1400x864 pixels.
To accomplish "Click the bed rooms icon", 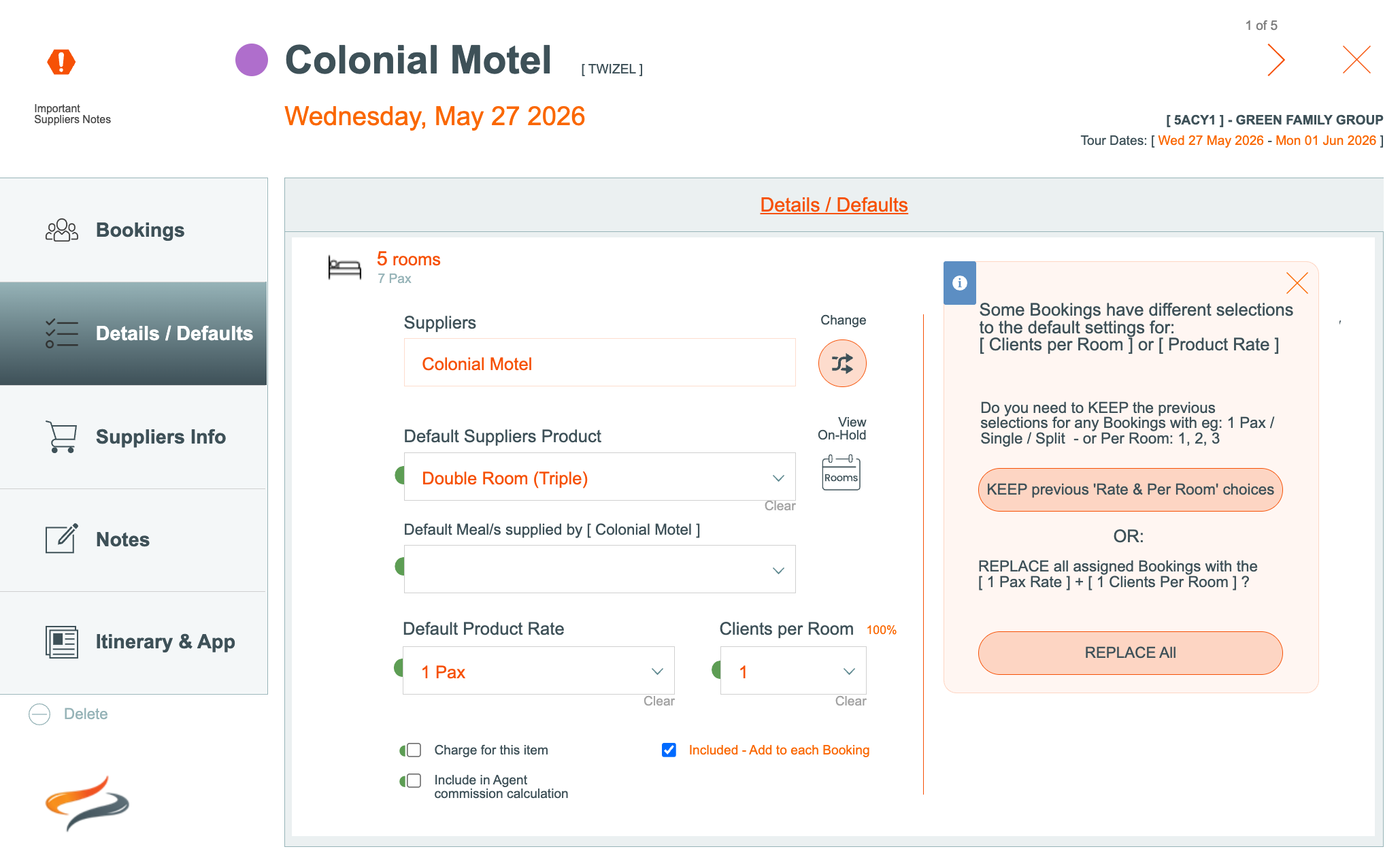I will tap(344, 267).
